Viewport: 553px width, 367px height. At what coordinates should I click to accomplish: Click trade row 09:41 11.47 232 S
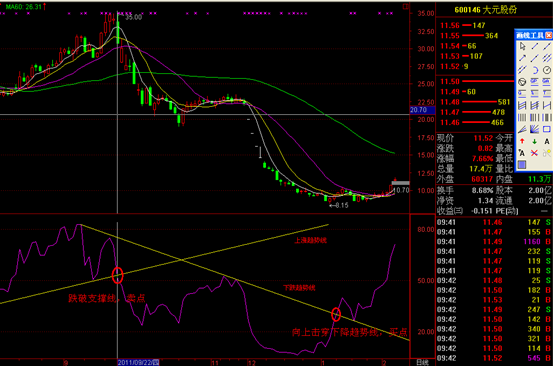point(494,251)
